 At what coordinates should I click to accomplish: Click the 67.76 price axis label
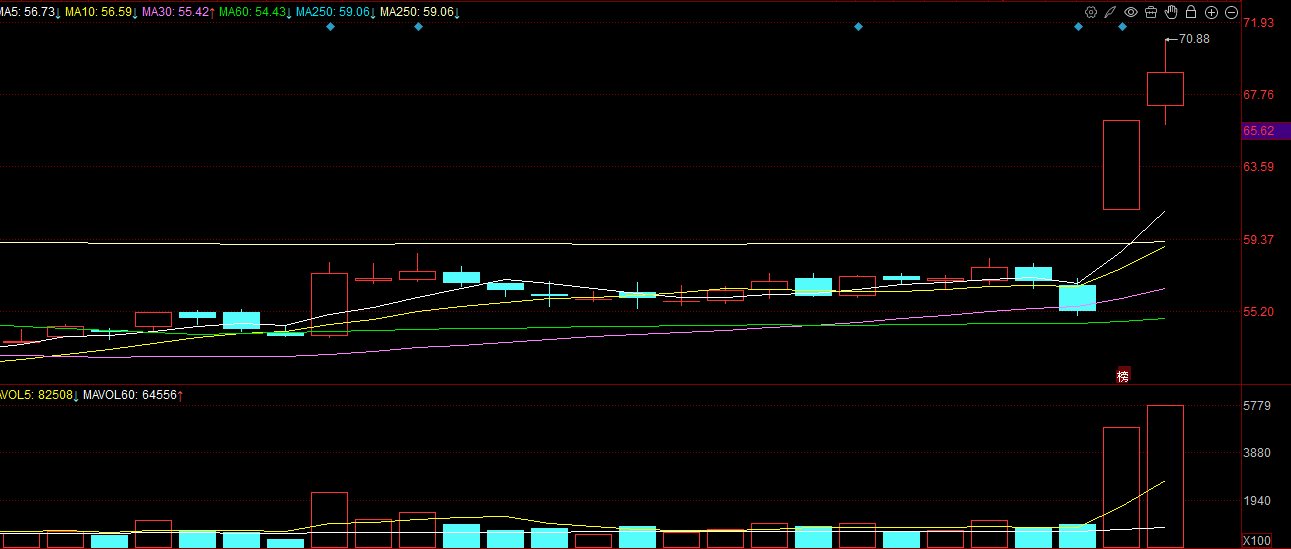click(x=1258, y=95)
